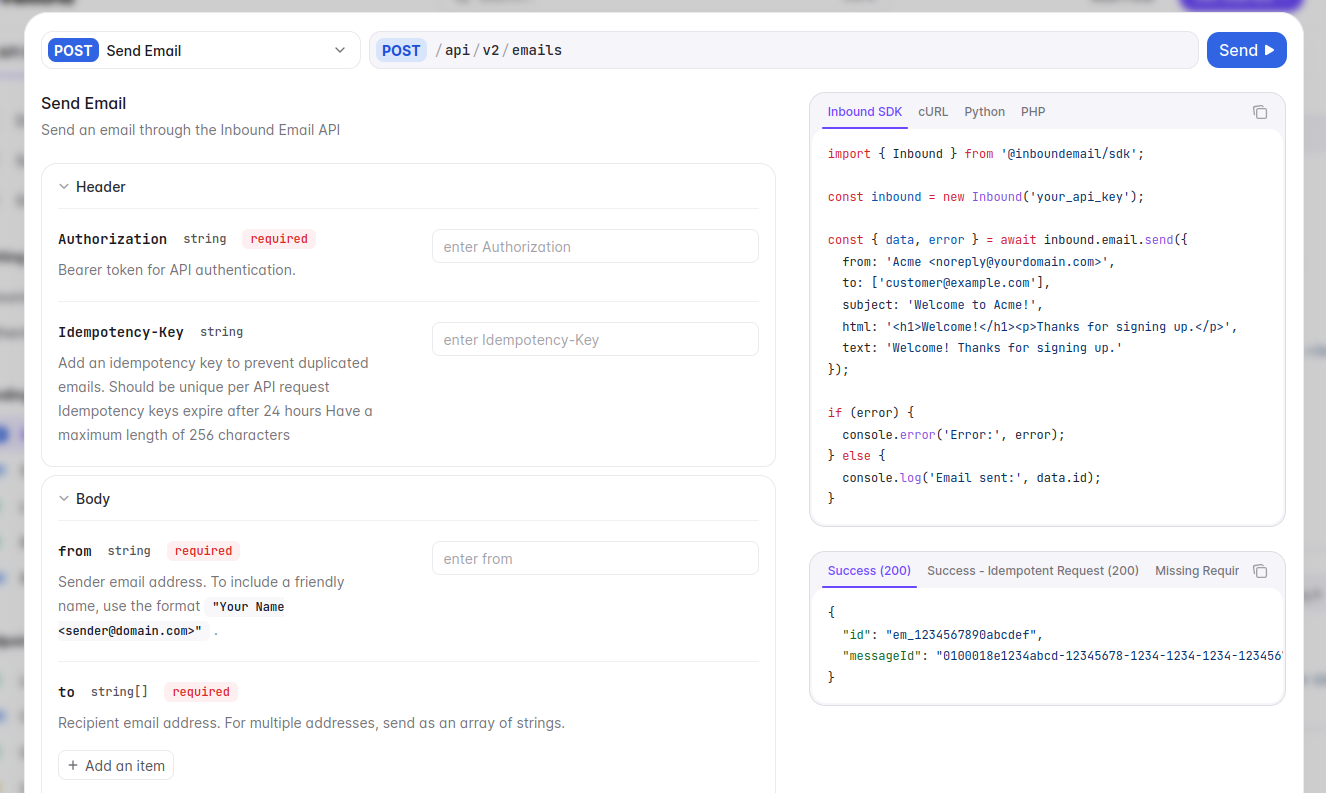Click the /api/v2/emails URL bar

pos(784,50)
